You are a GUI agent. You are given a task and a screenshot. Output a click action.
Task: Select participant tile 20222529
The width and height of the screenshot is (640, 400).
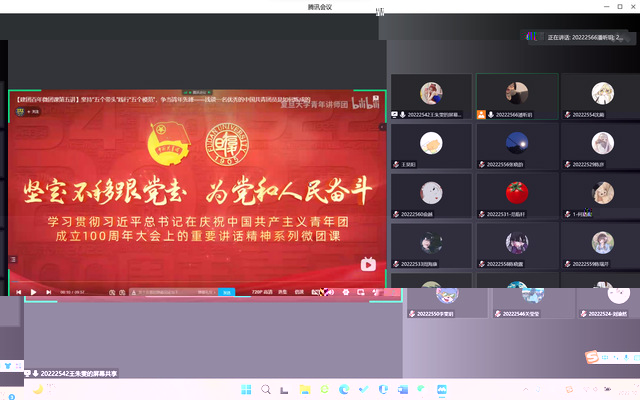click(601, 146)
